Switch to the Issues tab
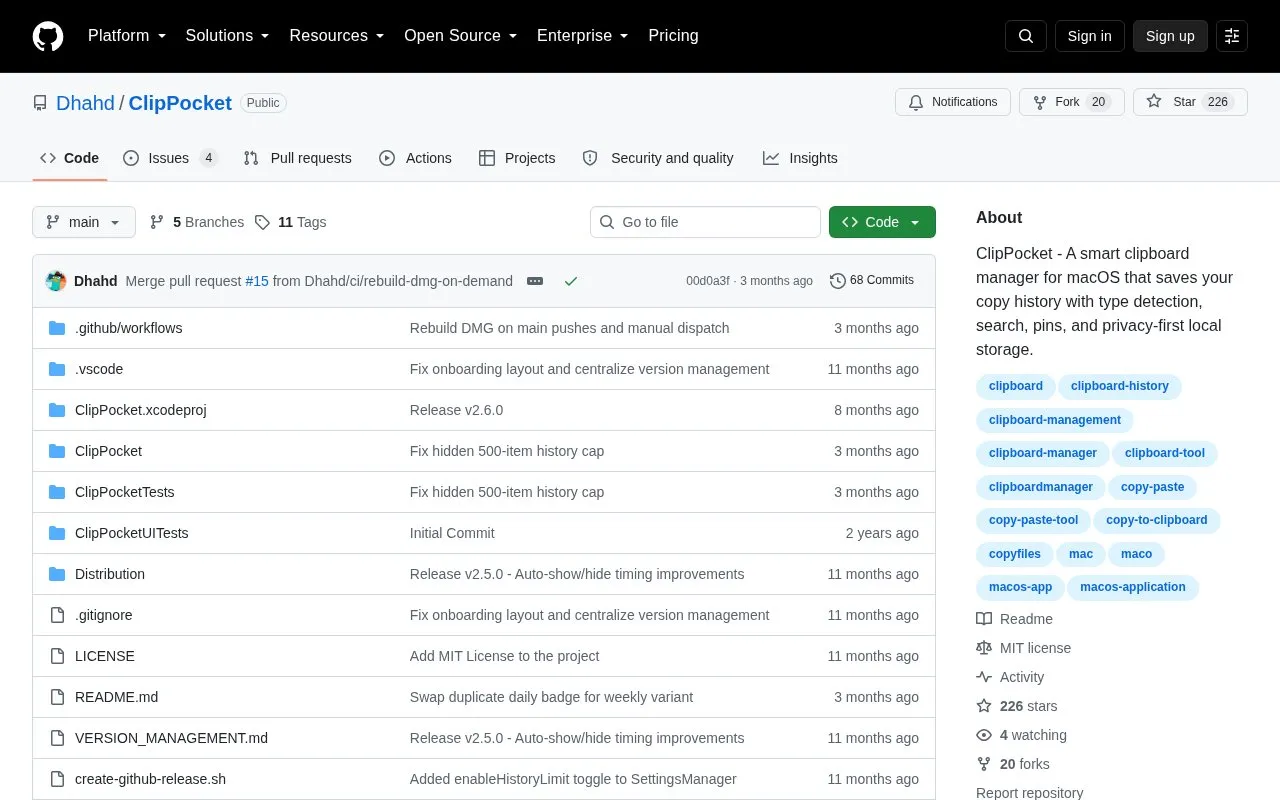Screen dimensions: 1280x800 pos(170,158)
